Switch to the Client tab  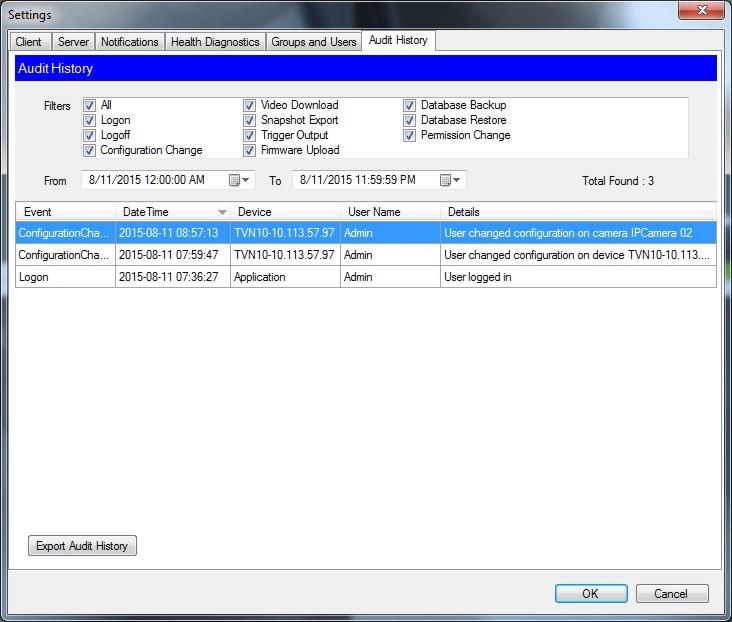click(x=29, y=42)
